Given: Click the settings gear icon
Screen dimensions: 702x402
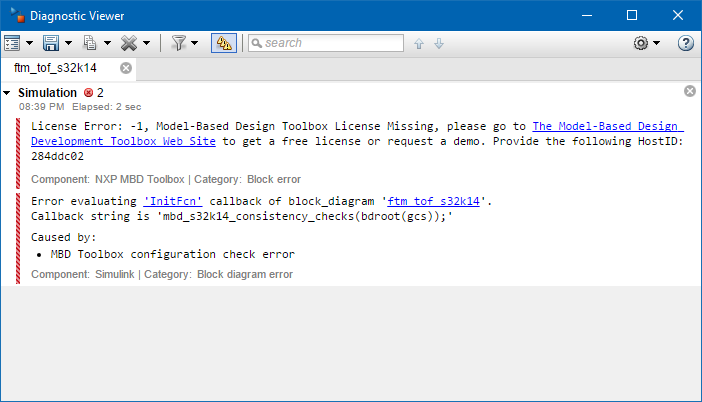Looking at the screenshot, I should tap(641, 43).
